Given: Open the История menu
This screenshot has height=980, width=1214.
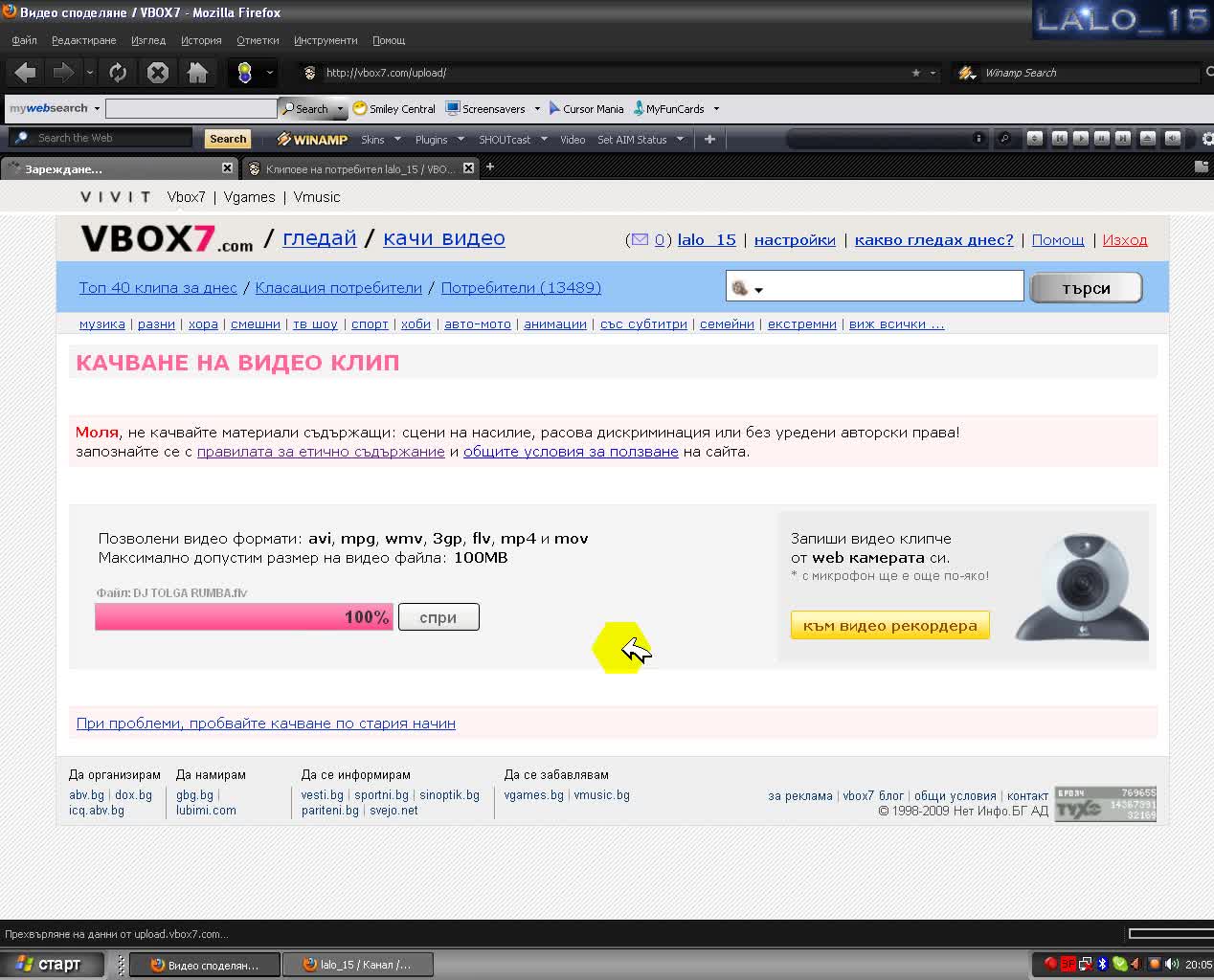Looking at the screenshot, I should click(x=201, y=40).
